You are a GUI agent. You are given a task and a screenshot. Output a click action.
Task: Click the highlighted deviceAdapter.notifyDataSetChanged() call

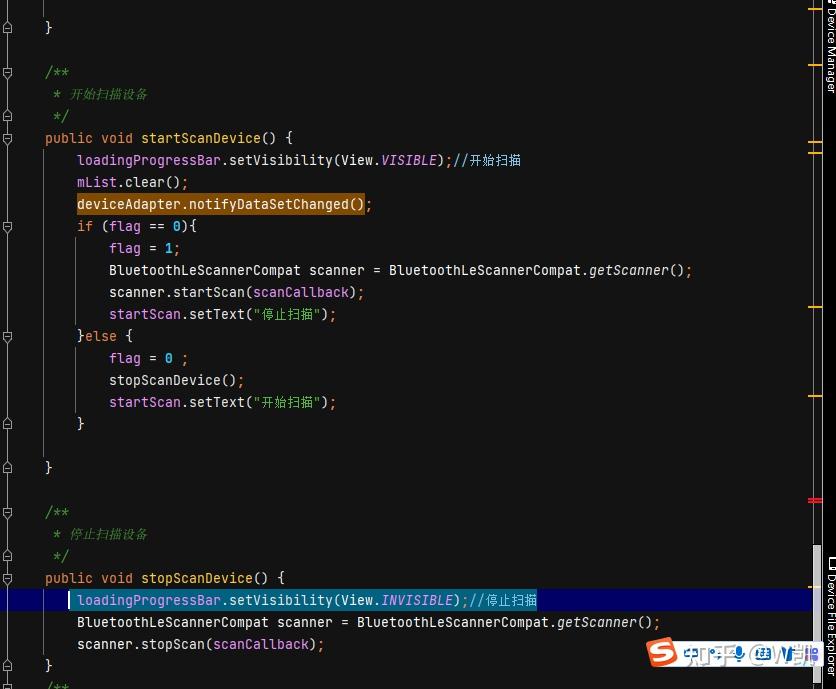(221, 204)
